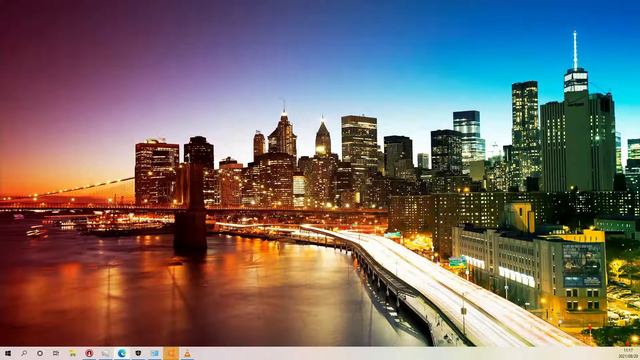Viewport: 640px width, 360px height.
Task: Open the black shield security app
Action: (138, 353)
